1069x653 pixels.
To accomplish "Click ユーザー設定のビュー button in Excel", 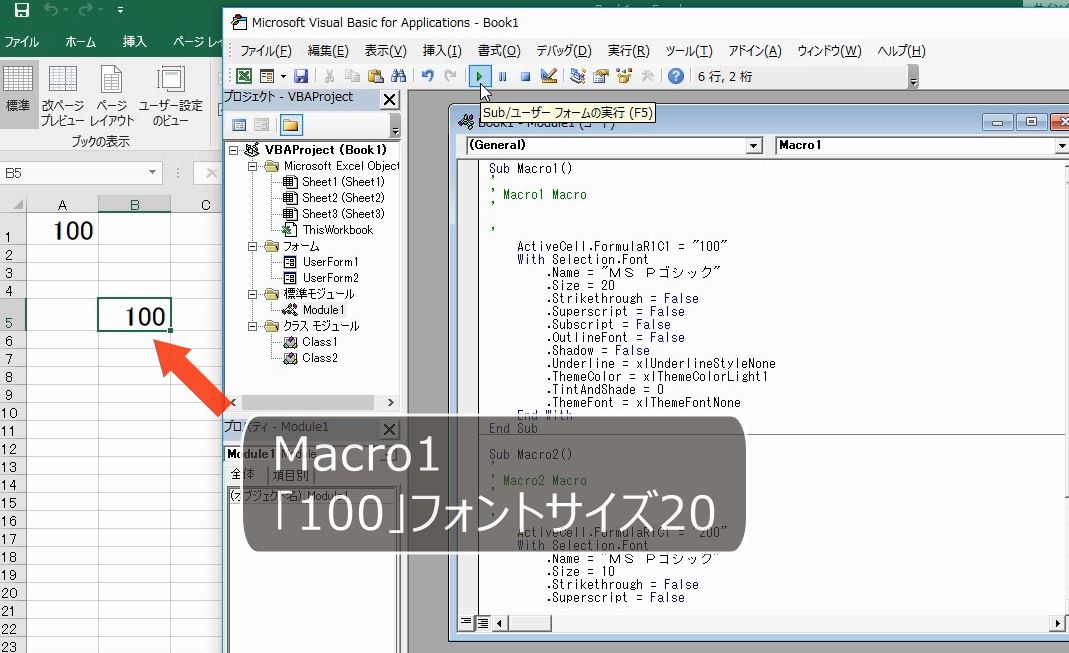I will (x=170, y=95).
